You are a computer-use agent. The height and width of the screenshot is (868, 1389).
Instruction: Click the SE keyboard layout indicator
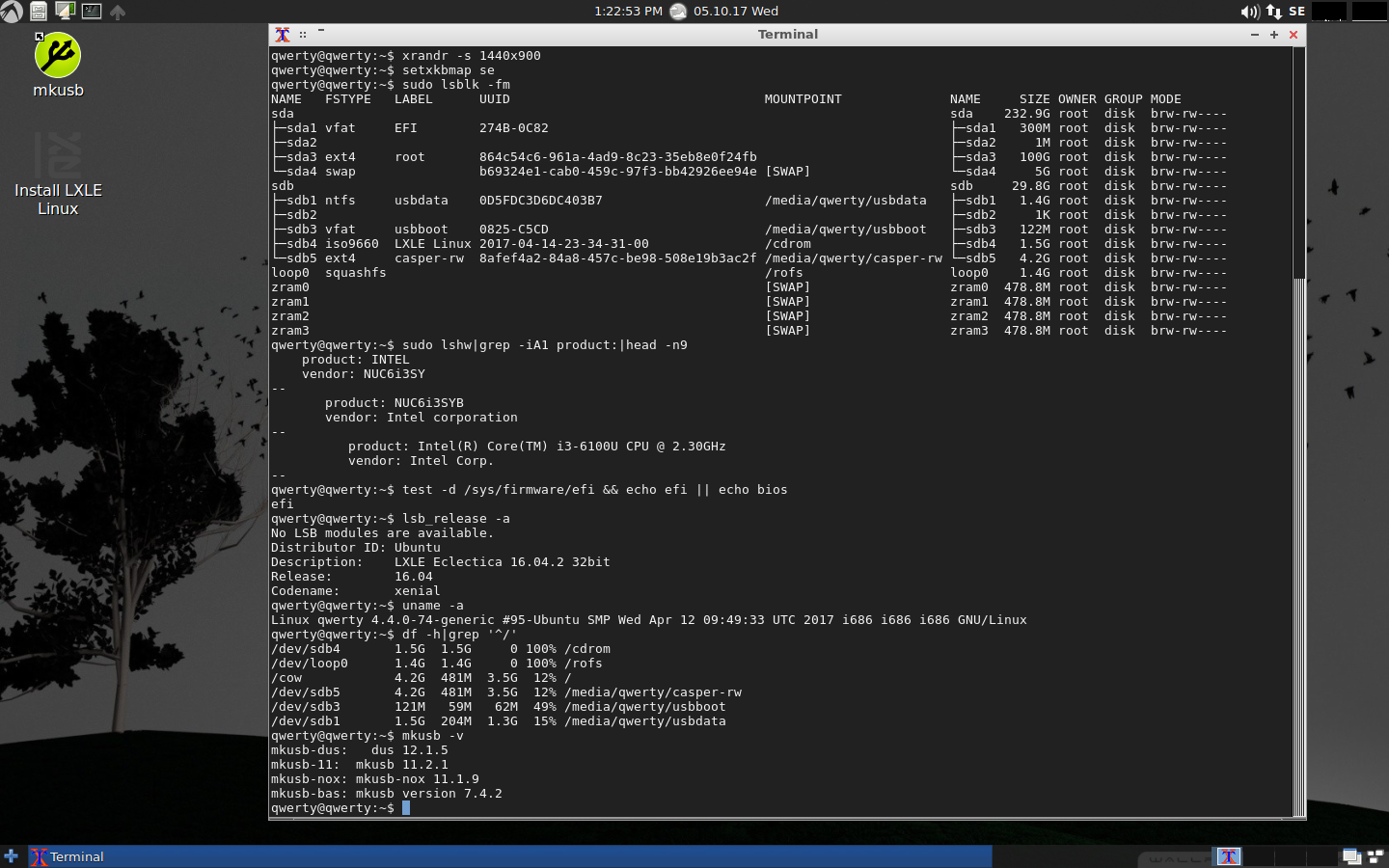click(x=1296, y=12)
